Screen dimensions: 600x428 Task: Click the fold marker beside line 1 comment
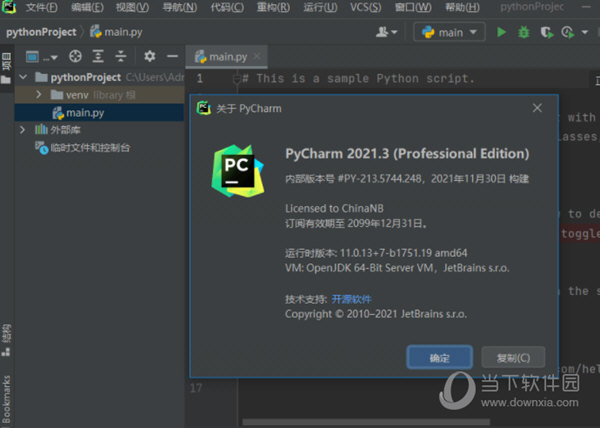click(x=236, y=79)
